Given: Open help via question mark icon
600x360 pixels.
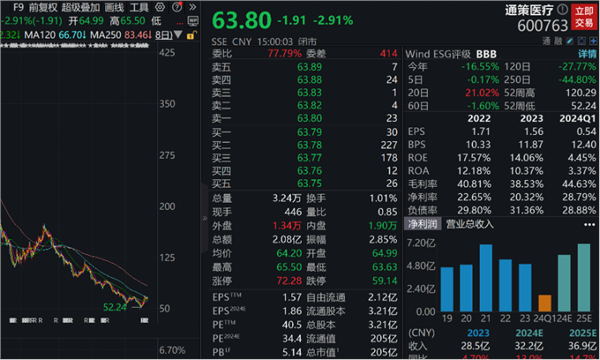Looking at the screenshot, I should click(x=177, y=7).
